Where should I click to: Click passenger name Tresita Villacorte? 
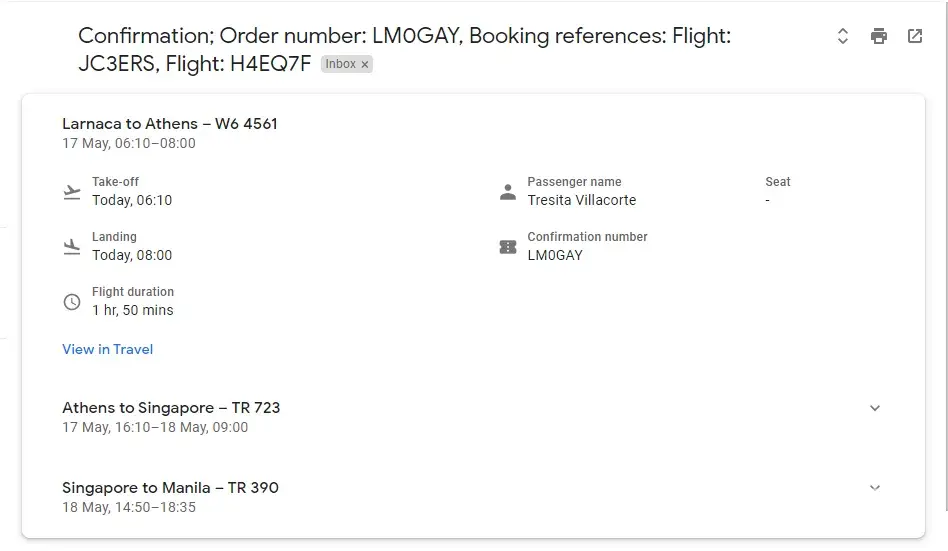[x=582, y=200]
